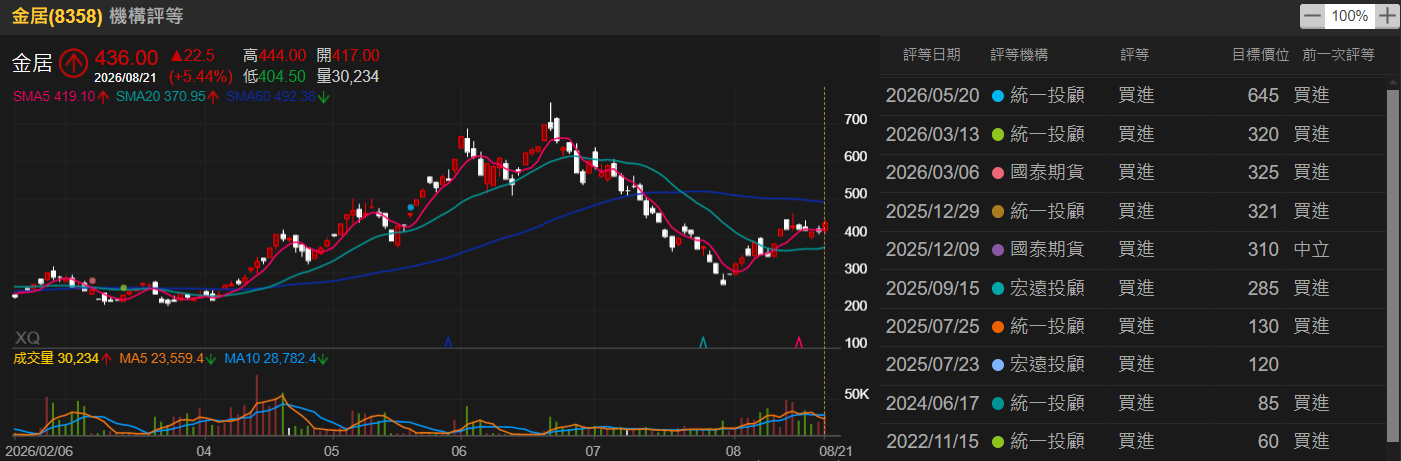Click the ratings list vertical scrollbar
The image size is (1401, 461).
pyautogui.click(x=1392, y=264)
